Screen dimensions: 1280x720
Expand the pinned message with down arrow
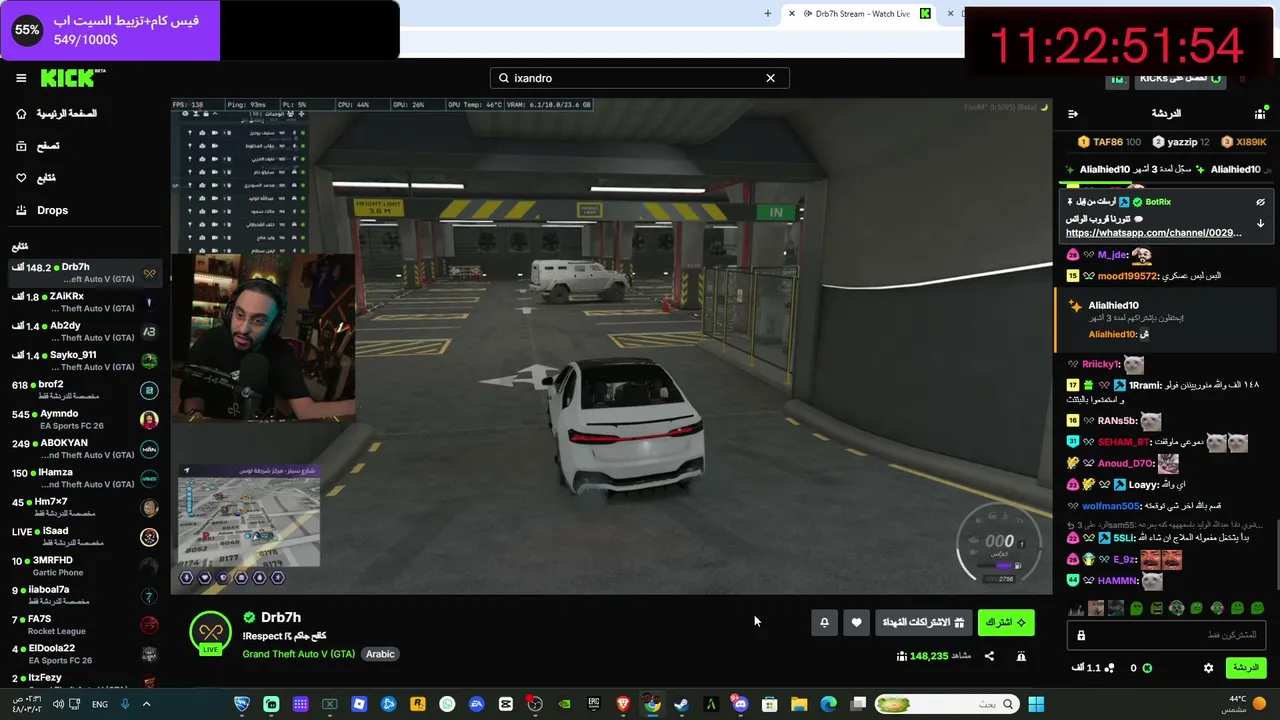point(1260,223)
